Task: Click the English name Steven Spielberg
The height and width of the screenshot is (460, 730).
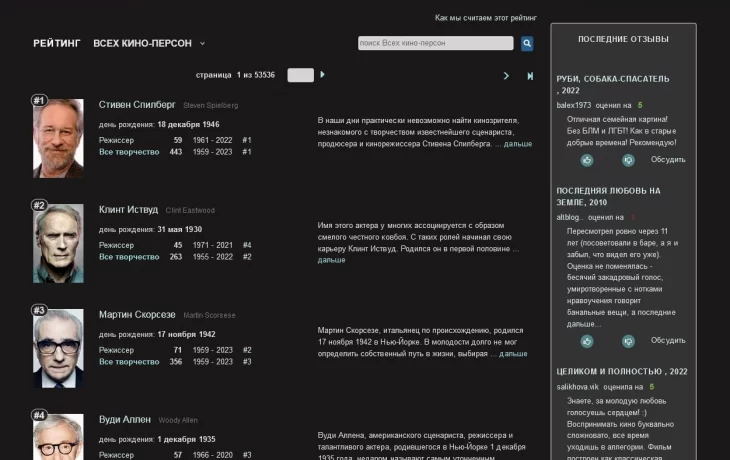Action: (210, 106)
